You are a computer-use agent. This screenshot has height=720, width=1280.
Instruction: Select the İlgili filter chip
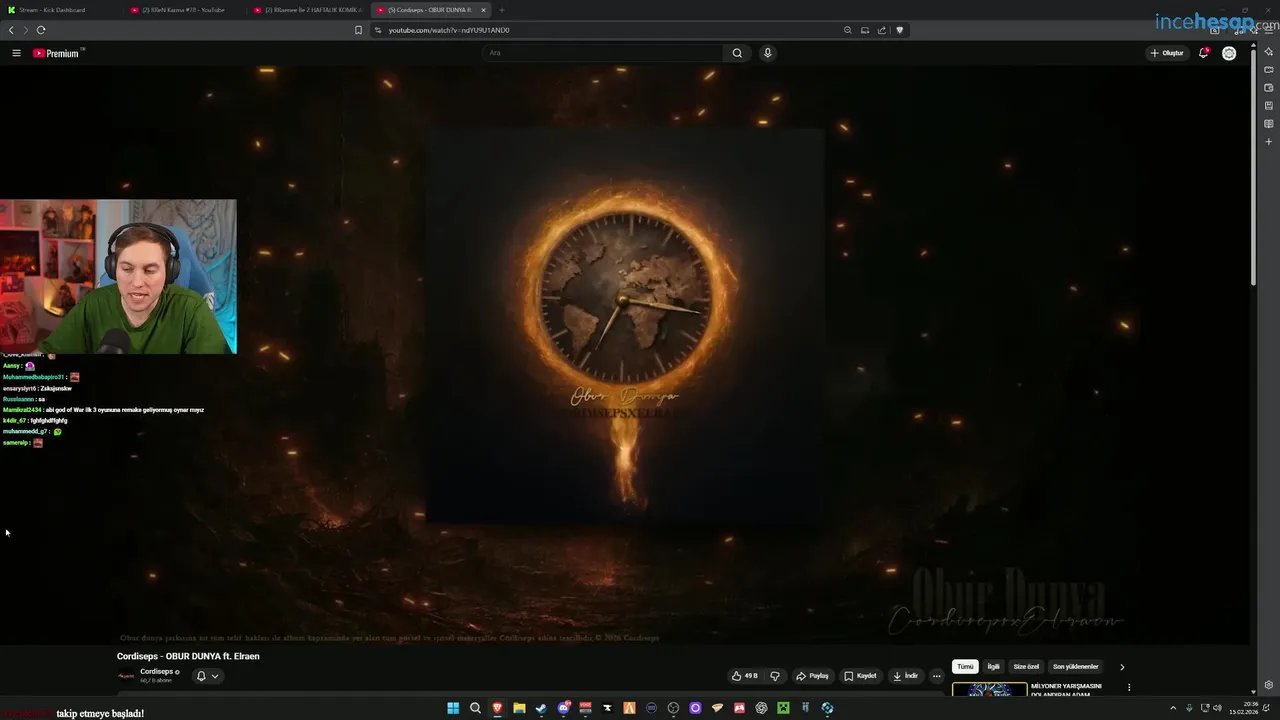[x=993, y=667]
